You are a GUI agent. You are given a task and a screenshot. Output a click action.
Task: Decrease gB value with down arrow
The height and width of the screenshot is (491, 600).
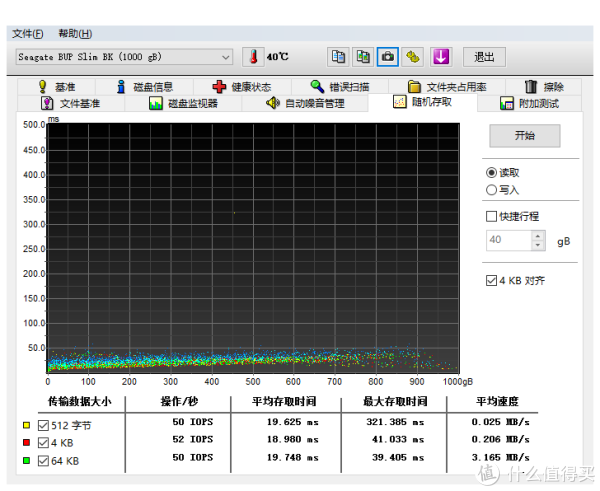tap(538, 245)
